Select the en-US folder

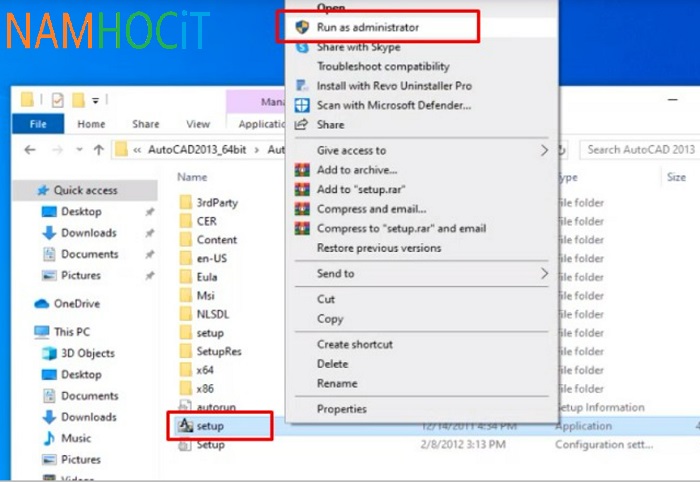click(x=212, y=258)
